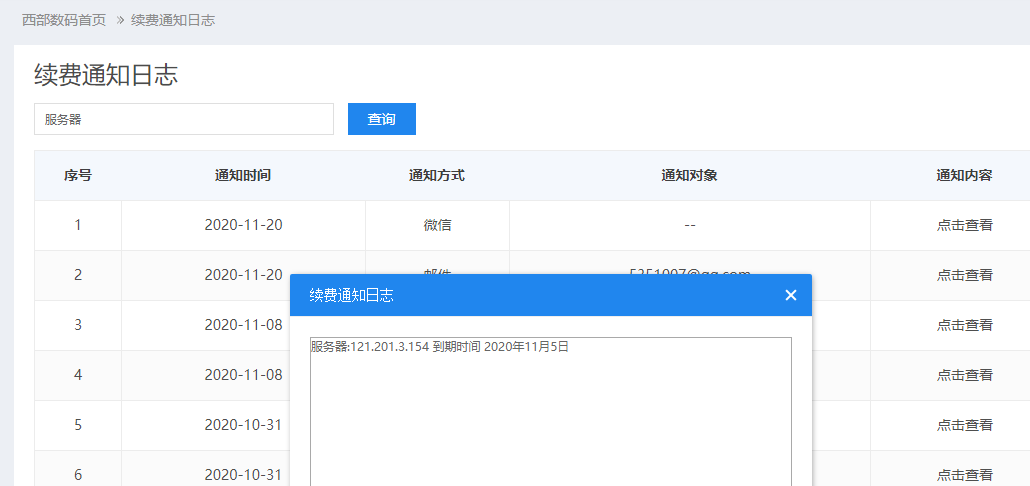Click the 序号 column header
This screenshot has height=486, width=1030.
[78, 175]
